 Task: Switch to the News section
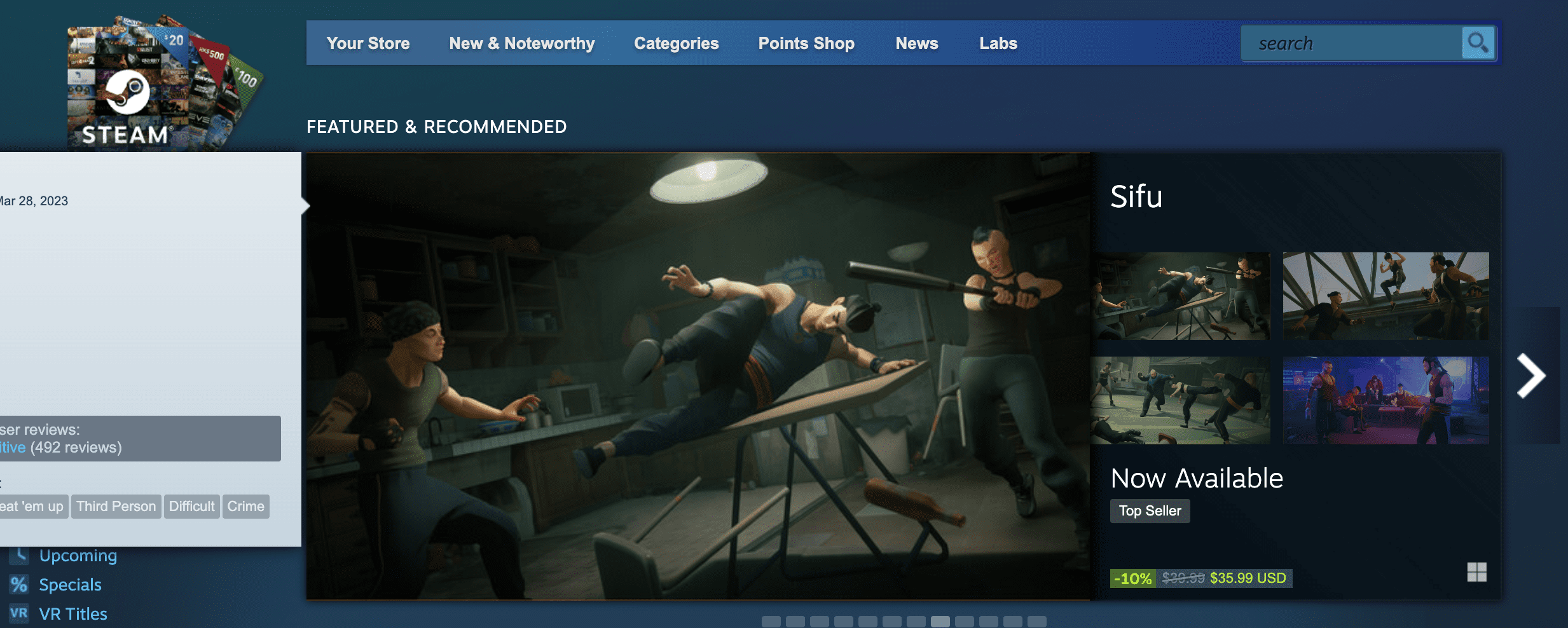click(916, 43)
